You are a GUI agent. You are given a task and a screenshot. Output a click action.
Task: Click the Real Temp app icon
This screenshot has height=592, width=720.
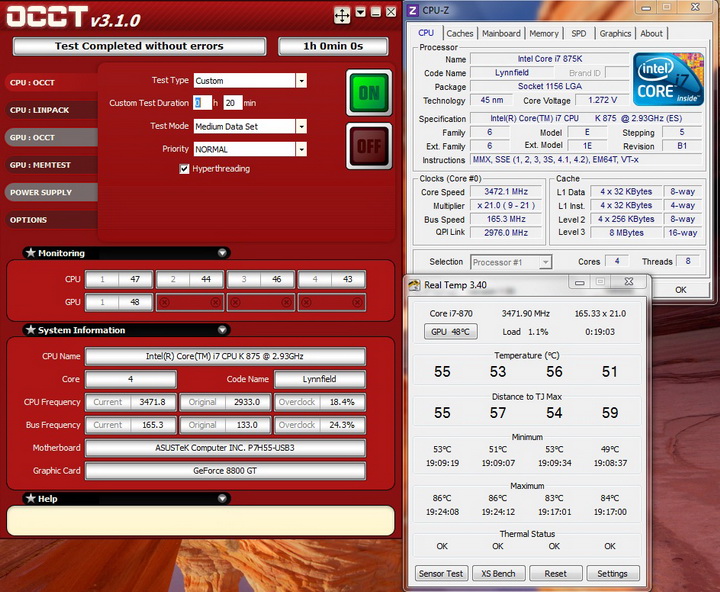[x=414, y=285]
